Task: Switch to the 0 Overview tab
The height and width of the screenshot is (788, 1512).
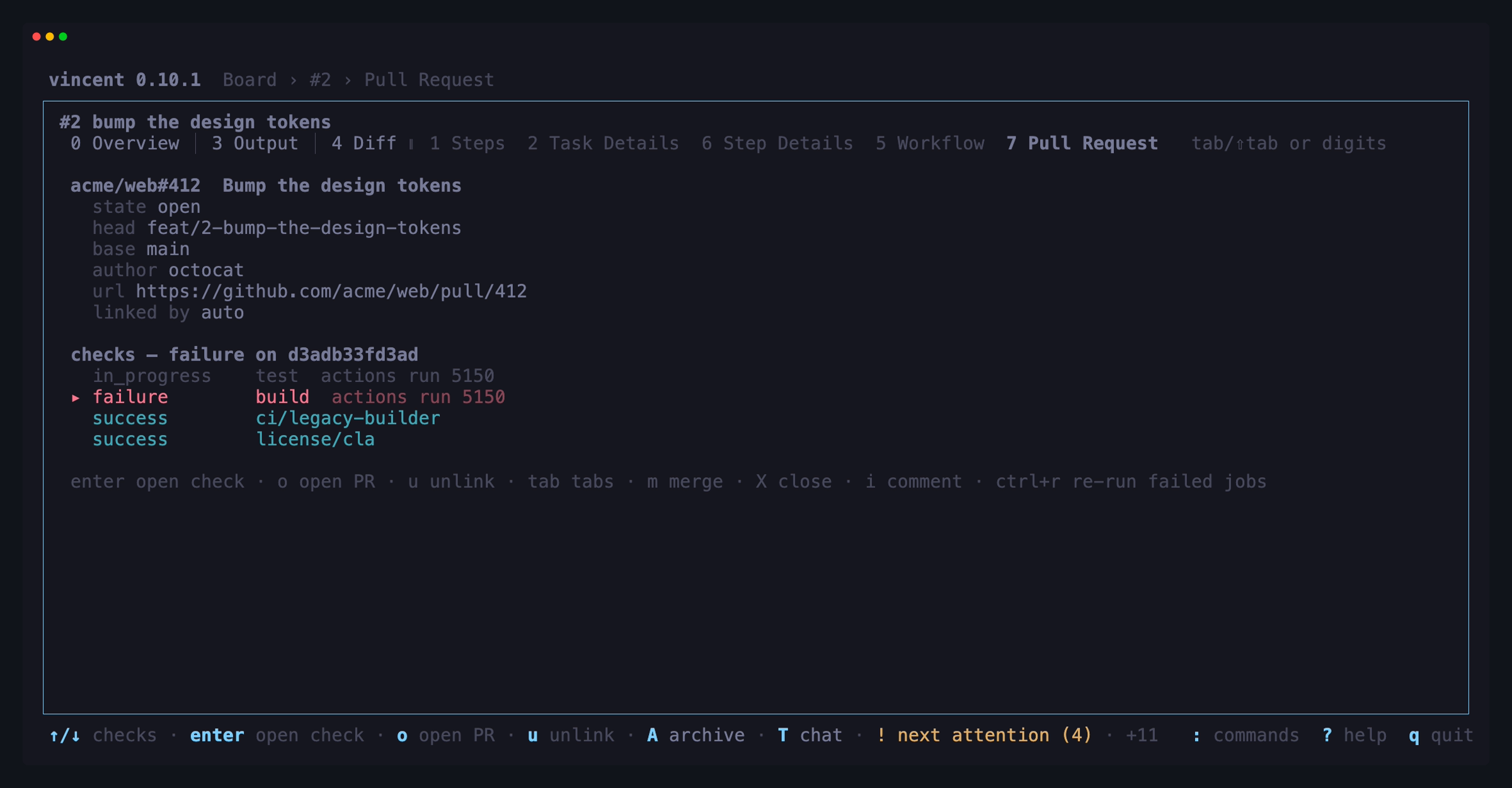Action: click(x=125, y=144)
